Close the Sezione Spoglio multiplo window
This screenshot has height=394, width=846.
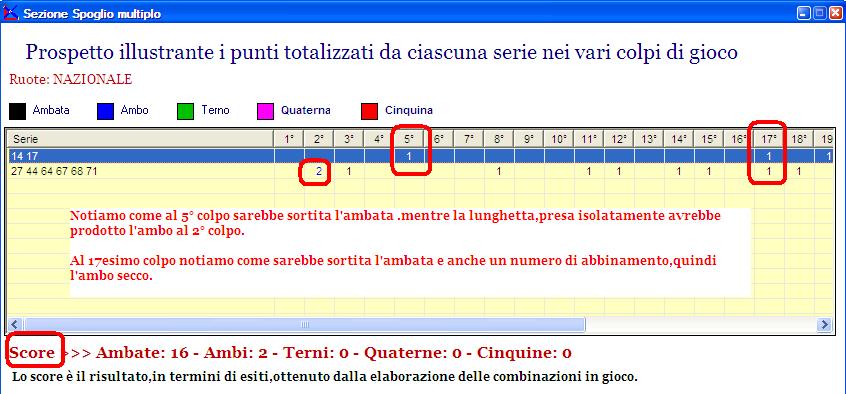835,13
